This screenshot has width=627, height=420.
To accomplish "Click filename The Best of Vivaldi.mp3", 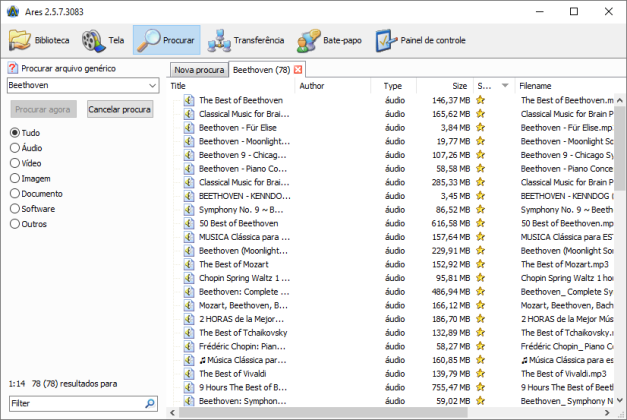I will 563,374.
